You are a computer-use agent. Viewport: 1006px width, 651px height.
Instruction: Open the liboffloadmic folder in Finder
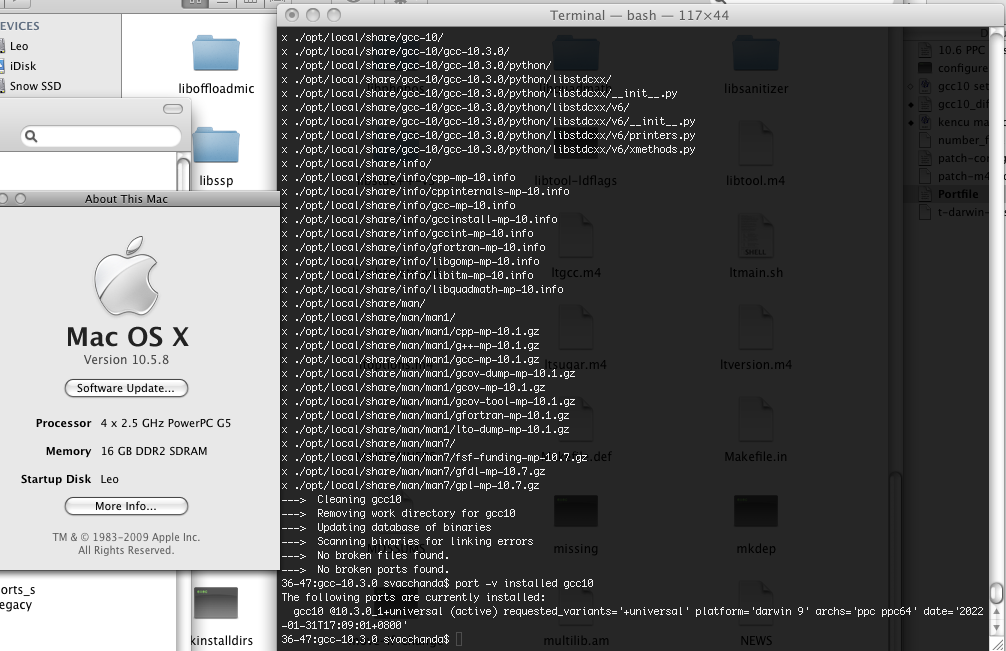coord(216,54)
